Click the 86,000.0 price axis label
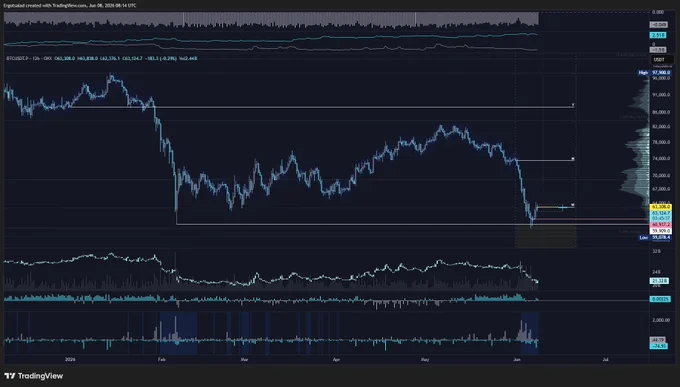Image resolution: width=680 pixels, height=387 pixels. [x=661, y=112]
